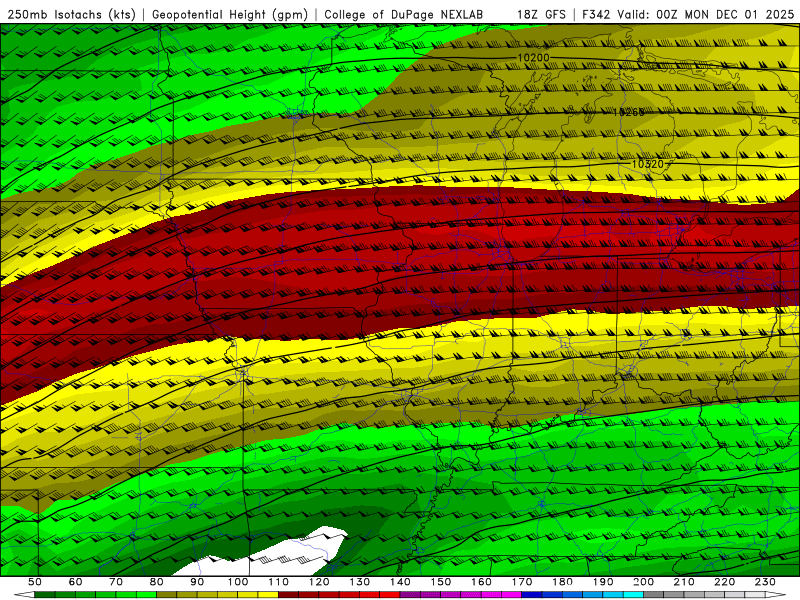Select the 70 label on the isotach legend
Viewport: 800px width, 600px height.
(x=116, y=582)
